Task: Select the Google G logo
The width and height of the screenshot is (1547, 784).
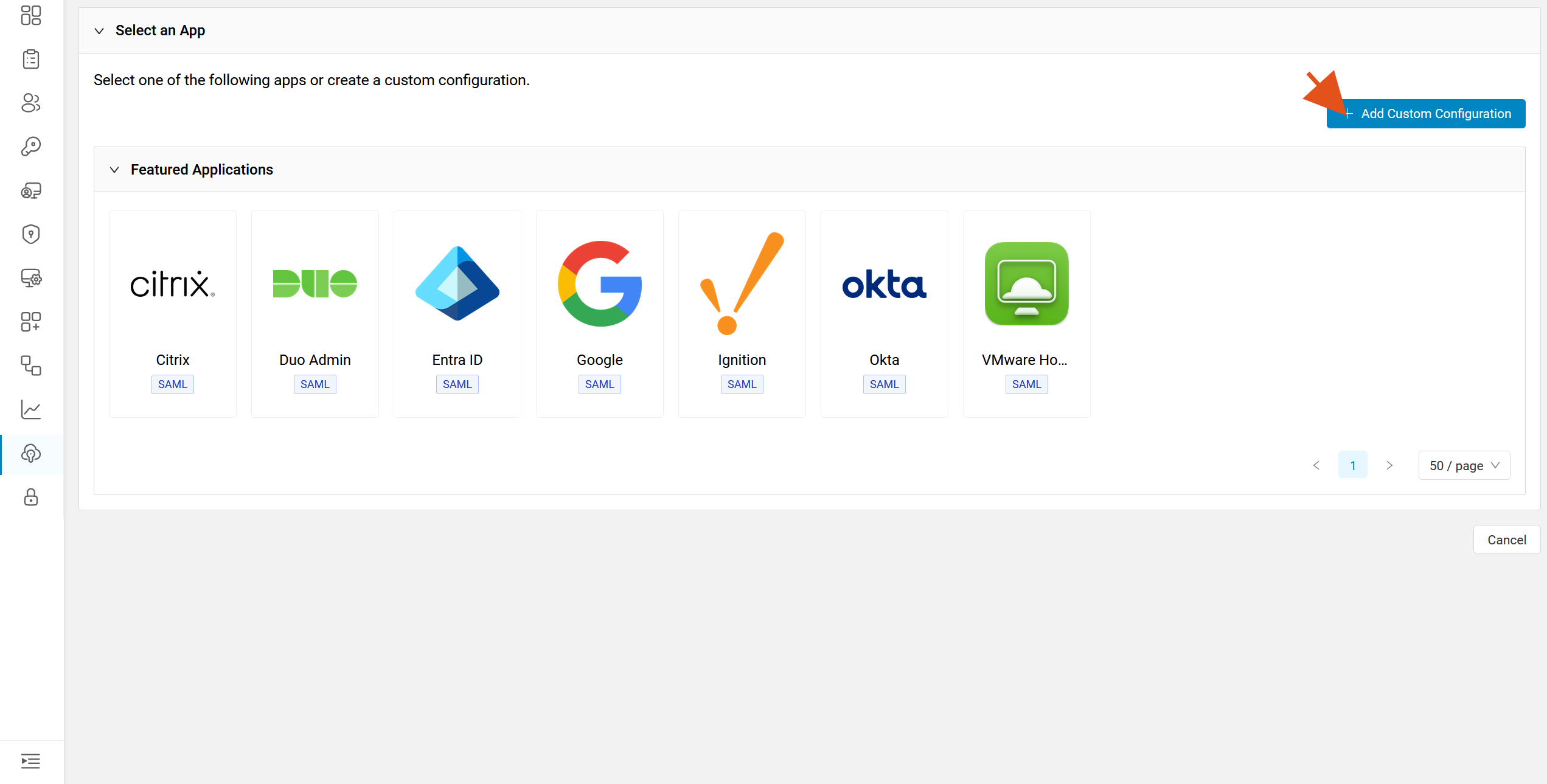Action: point(600,283)
